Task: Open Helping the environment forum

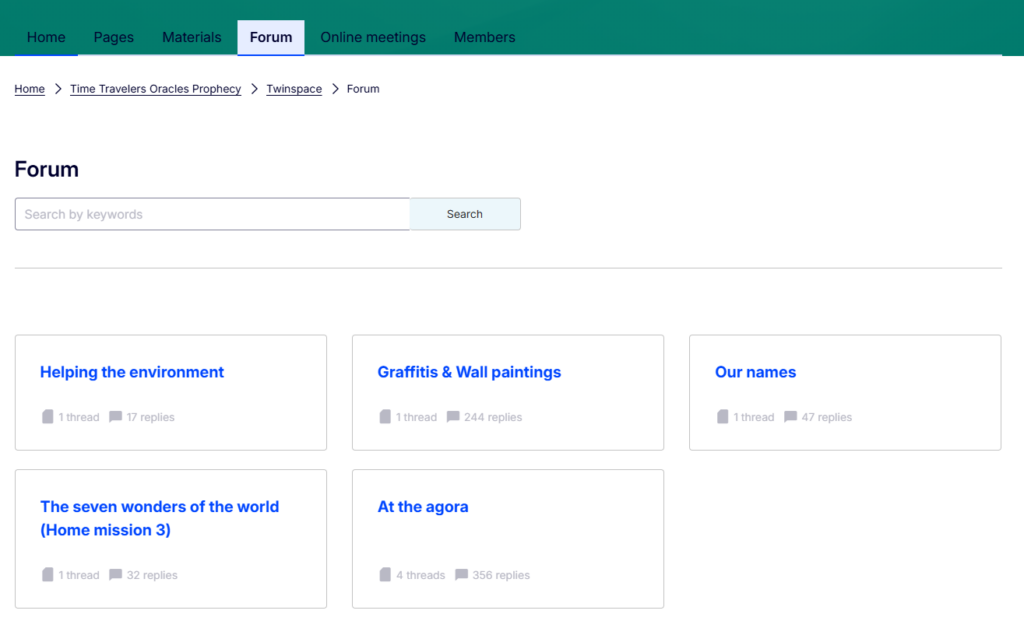Action: [132, 372]
